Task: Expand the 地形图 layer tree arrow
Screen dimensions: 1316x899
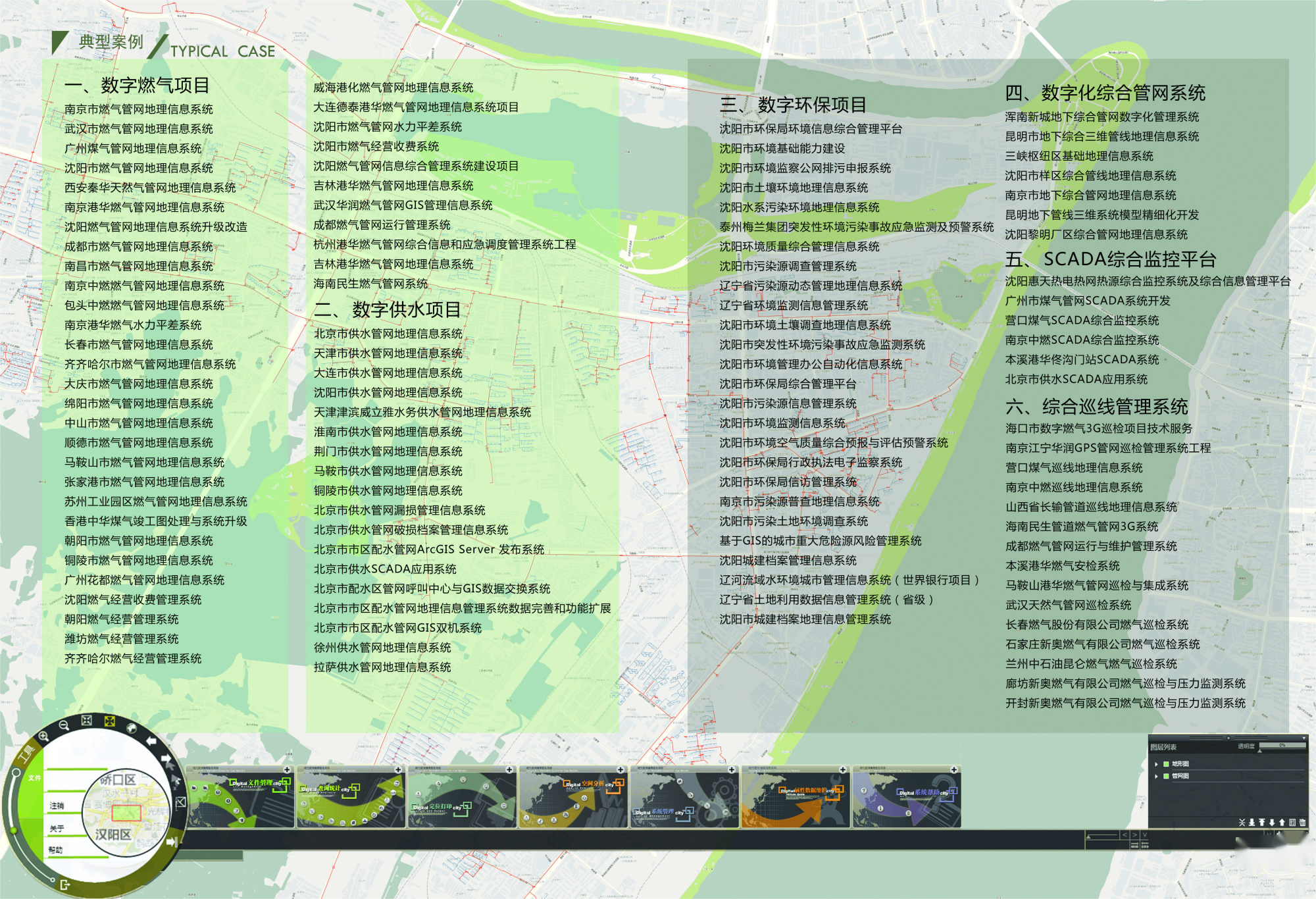Action: tap(1156, 764)
